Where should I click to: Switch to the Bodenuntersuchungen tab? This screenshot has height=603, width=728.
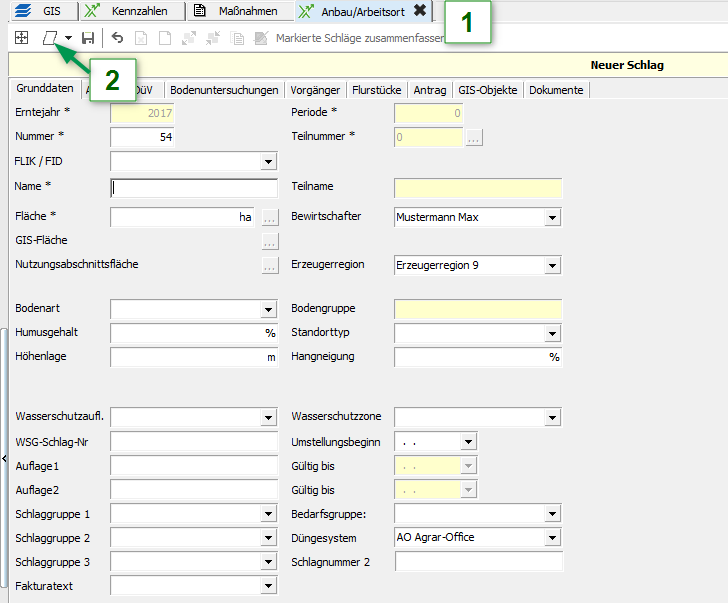point(224,90)
